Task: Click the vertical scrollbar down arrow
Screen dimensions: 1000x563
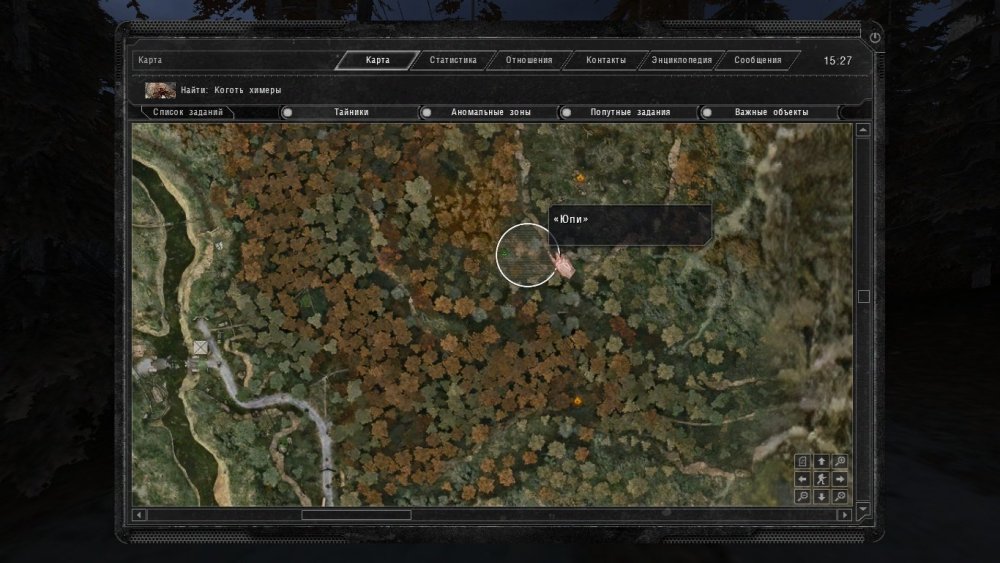Action: pos(863,508)
